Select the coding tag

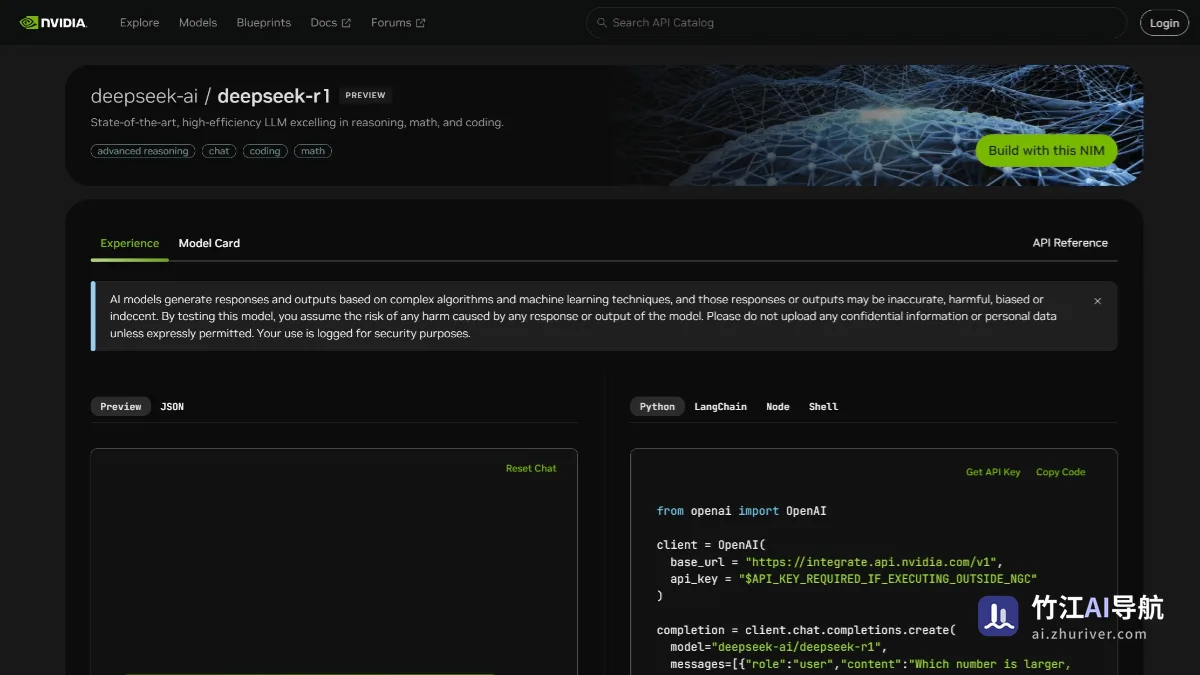265,151
